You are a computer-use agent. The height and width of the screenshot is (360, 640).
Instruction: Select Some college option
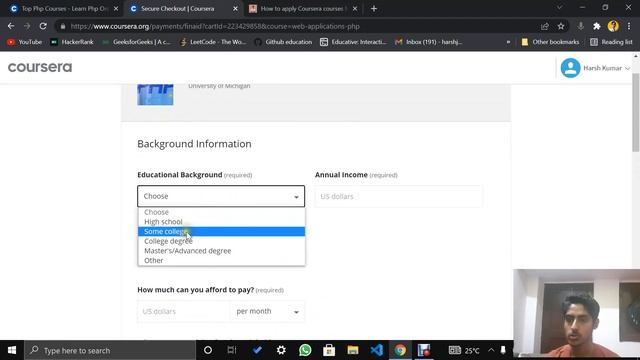[x=221, y=231]
